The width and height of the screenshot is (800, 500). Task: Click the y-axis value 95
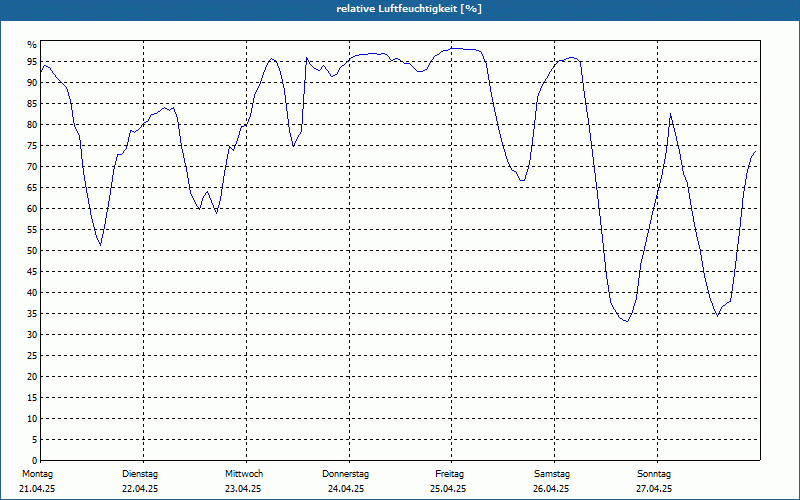click(x=32, y=62)
